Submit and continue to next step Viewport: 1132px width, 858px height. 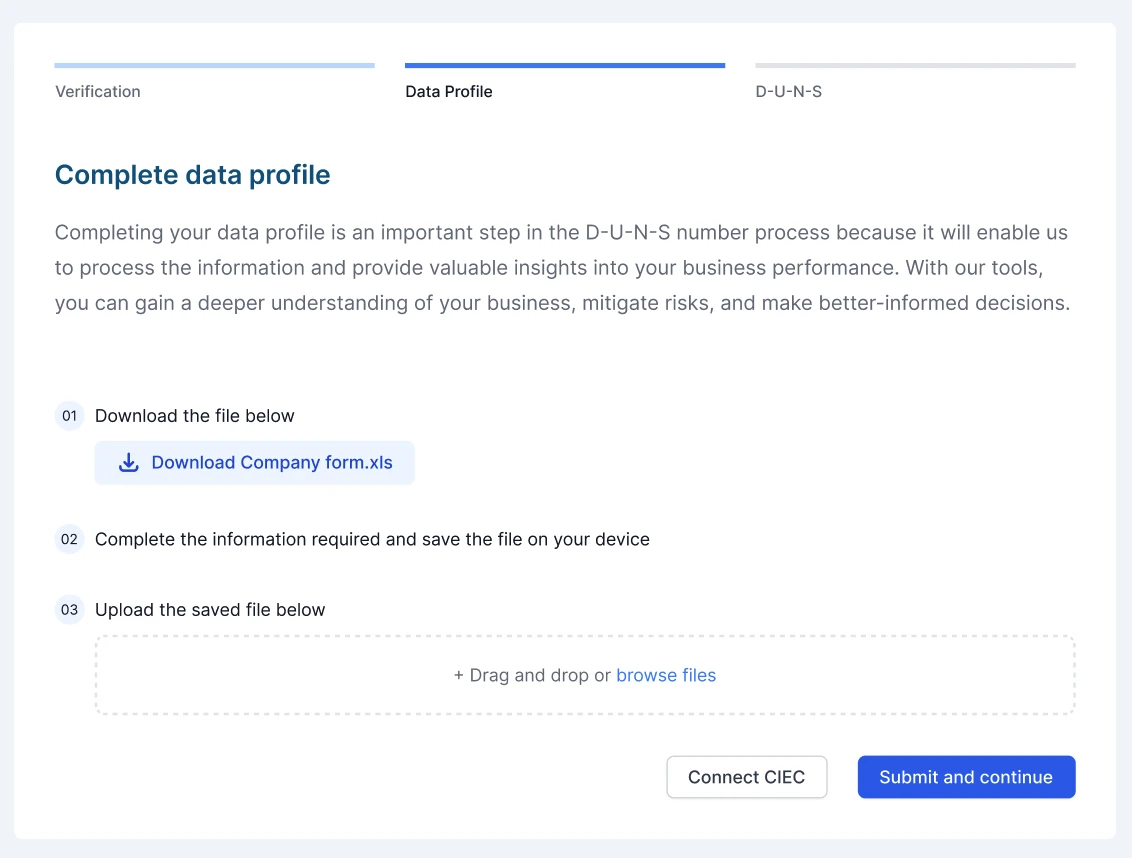(x=966, y=777)
